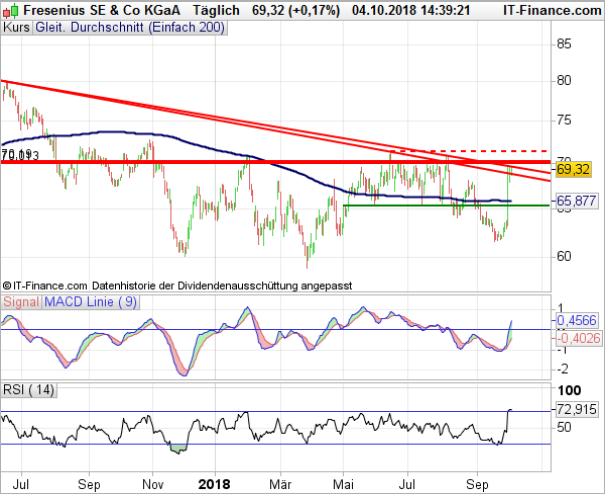Click the 80 price axis label
The image size is (605, 494).
(x=563, y=81)
